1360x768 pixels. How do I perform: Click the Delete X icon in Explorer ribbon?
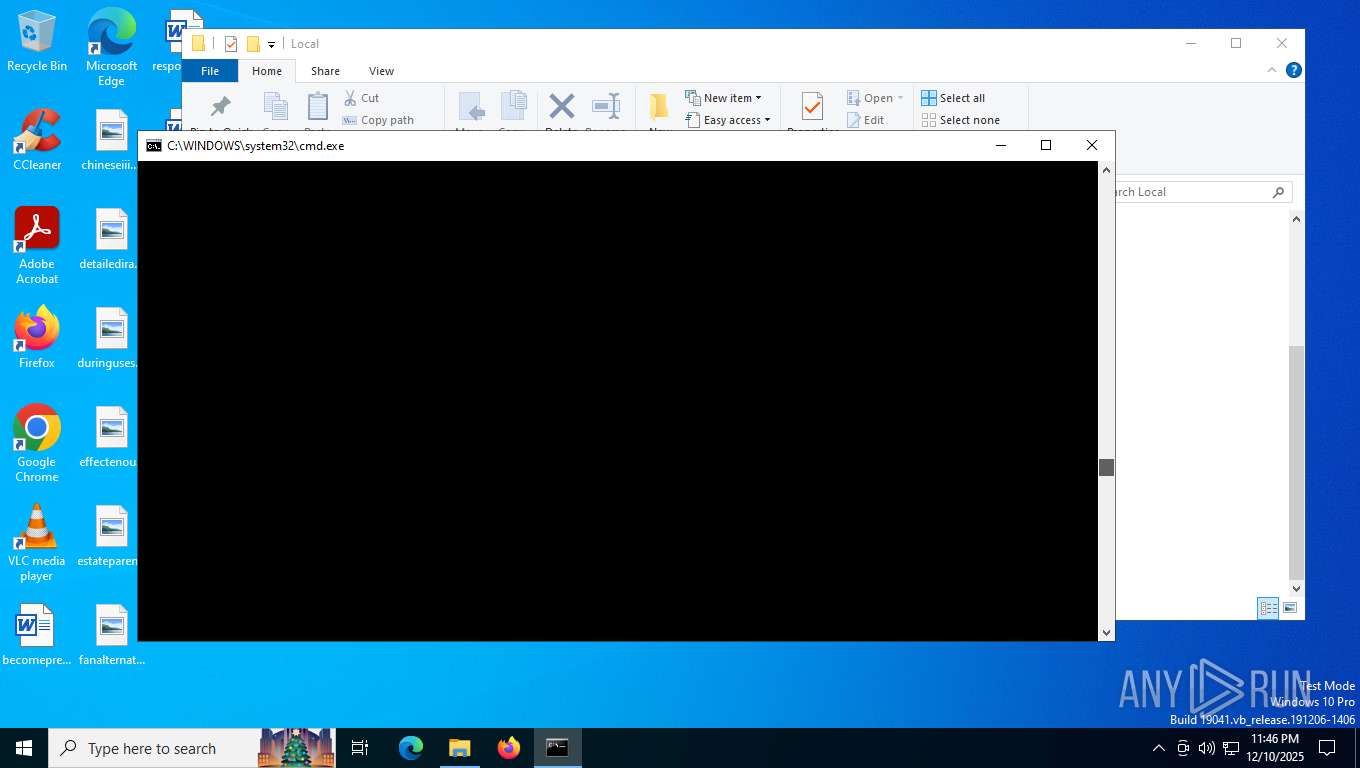[x=562, y=108]
